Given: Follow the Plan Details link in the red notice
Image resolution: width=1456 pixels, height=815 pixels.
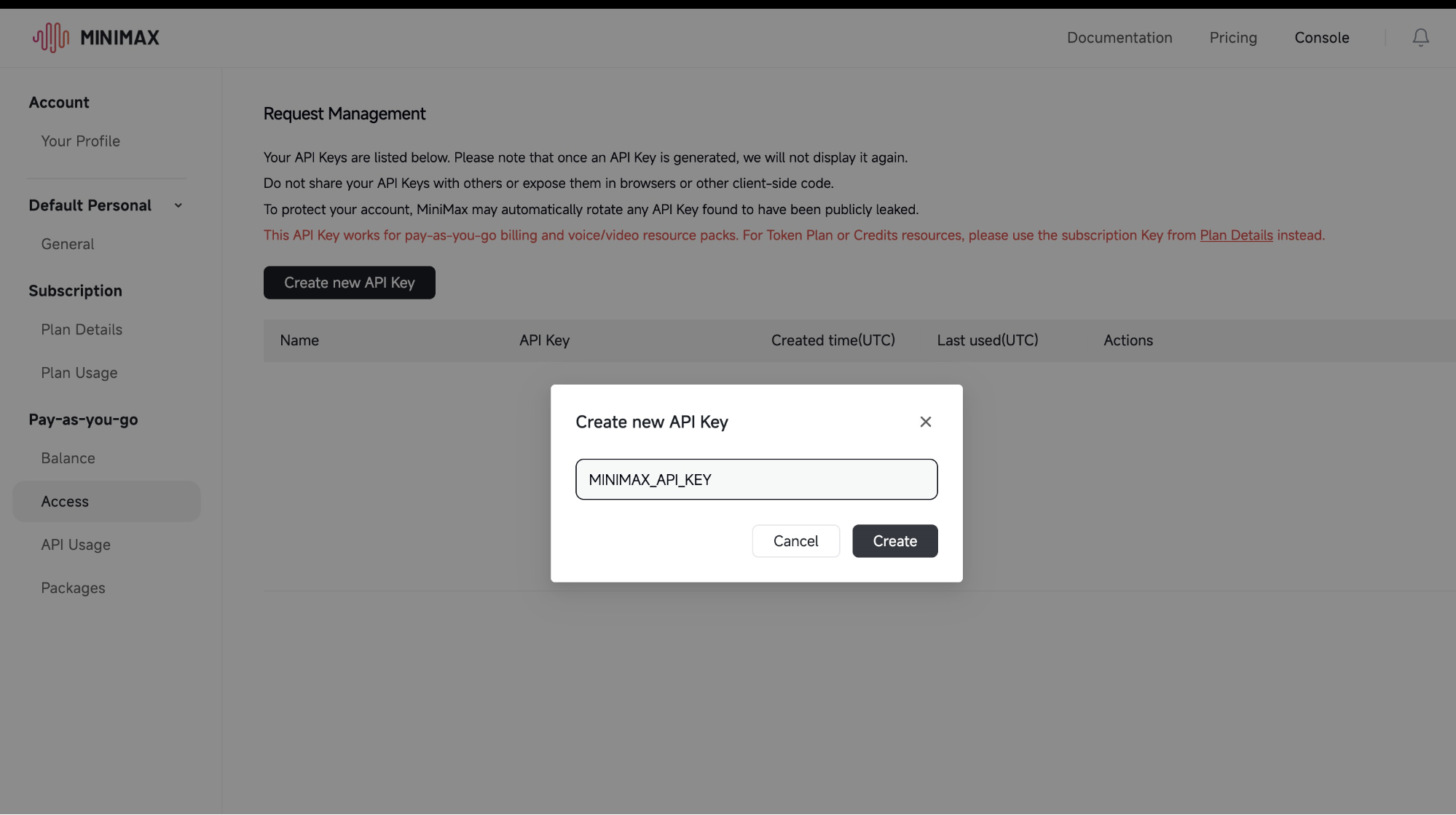Looking at the screenshot, I should tap(1236, 235).
